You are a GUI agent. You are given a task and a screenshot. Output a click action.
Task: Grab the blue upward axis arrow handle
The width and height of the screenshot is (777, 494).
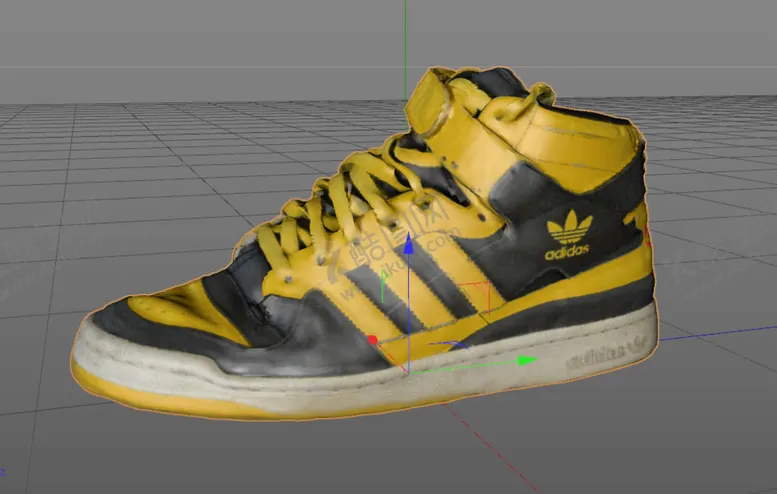tap(408, 244)
